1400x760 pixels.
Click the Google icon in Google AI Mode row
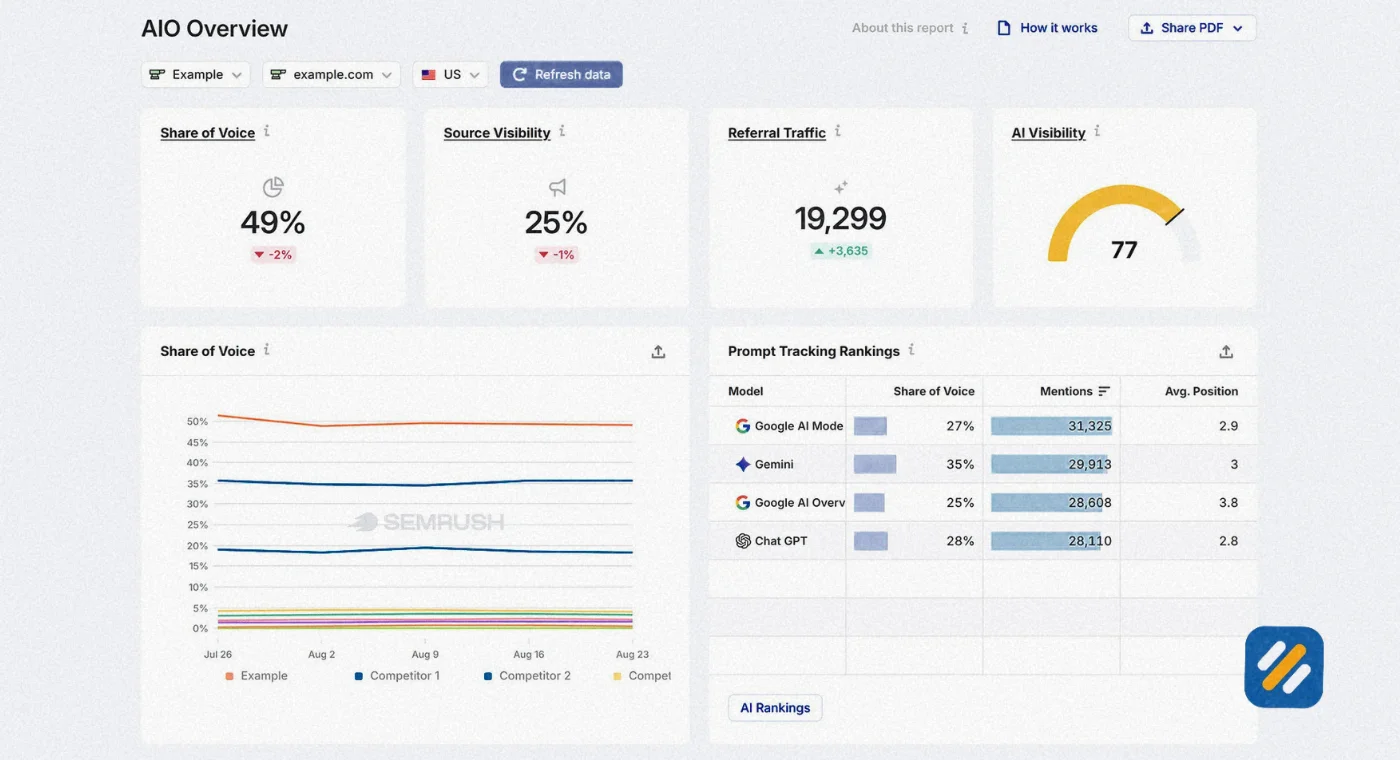coord(743,426)
